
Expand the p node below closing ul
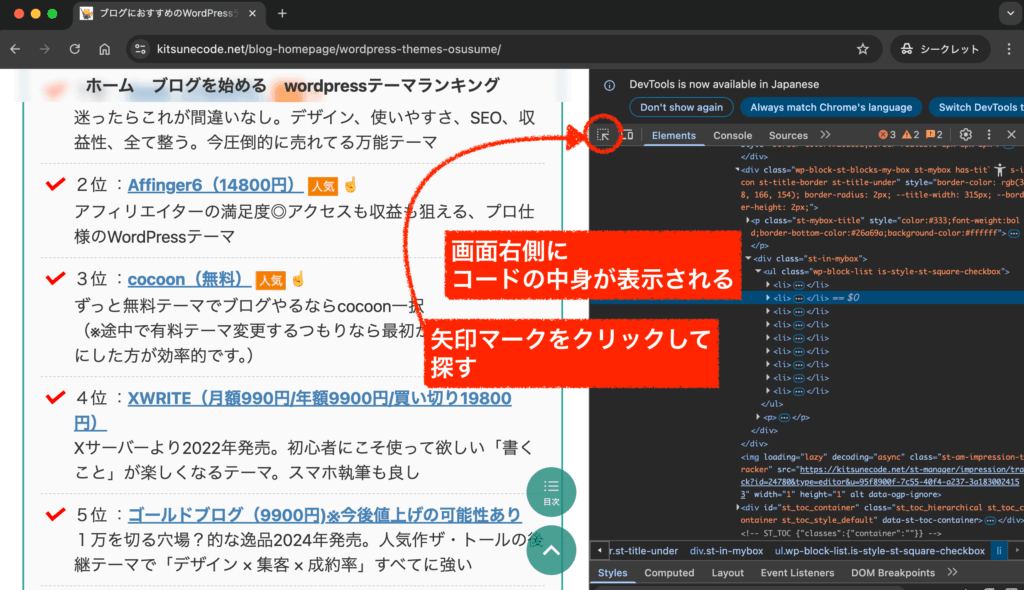click(758, 417)
